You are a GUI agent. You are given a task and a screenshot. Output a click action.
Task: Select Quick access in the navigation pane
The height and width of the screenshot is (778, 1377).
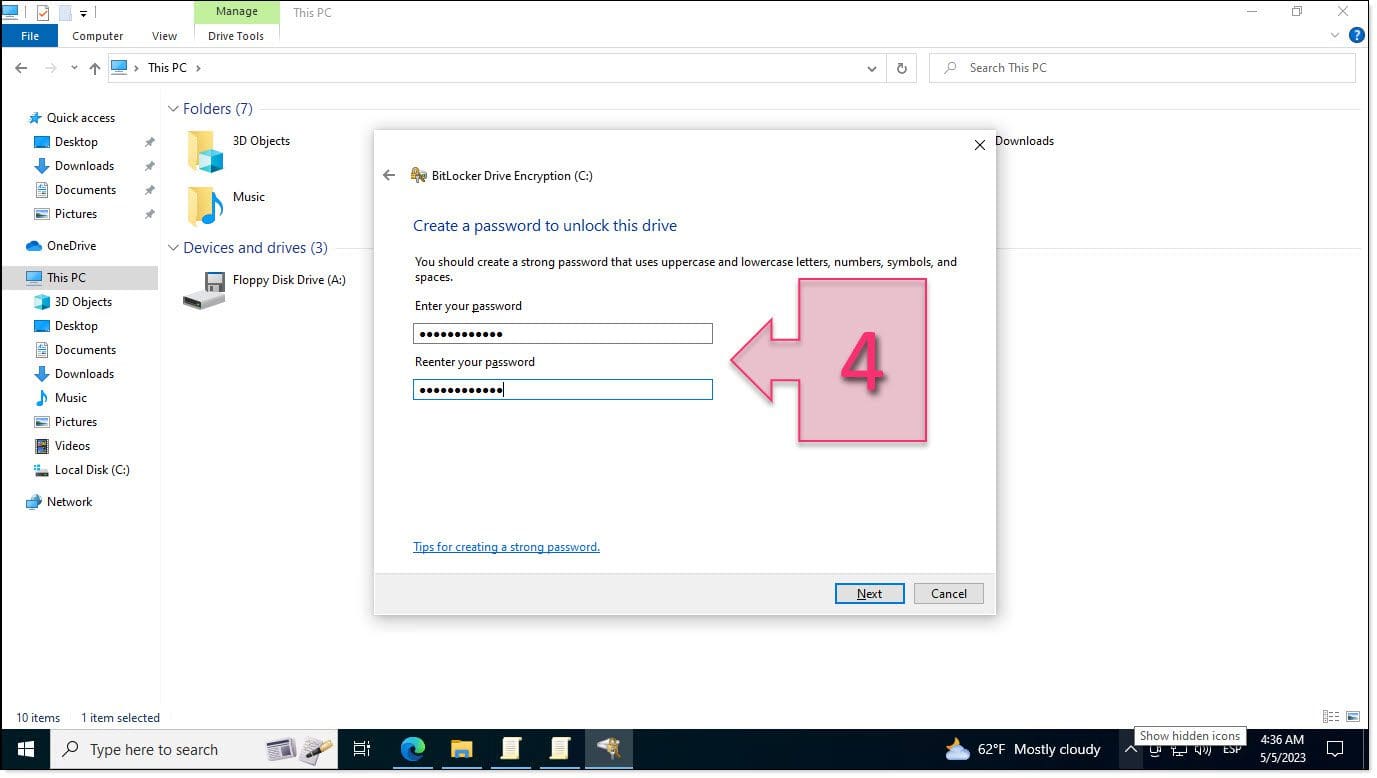81,118
